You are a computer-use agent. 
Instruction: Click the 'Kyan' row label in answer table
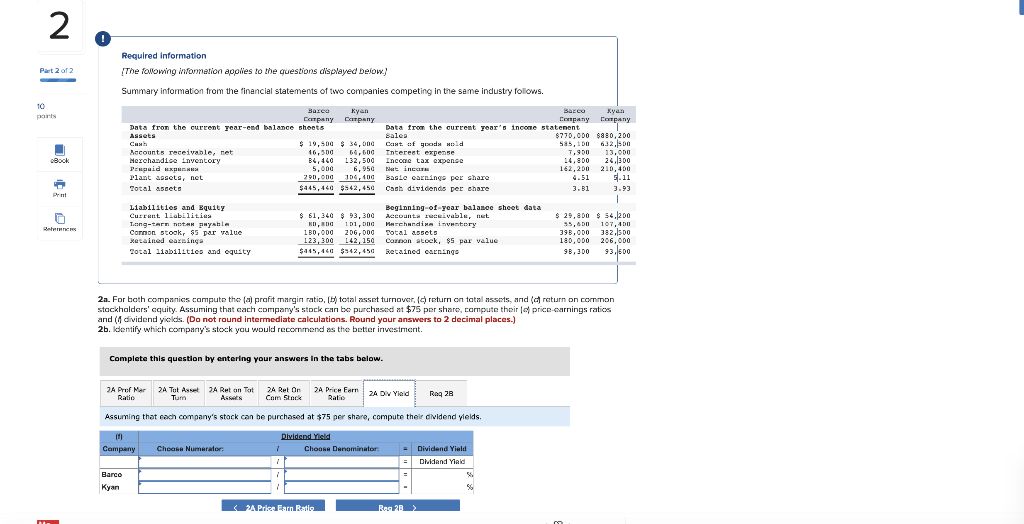click(x=110, y=487)
